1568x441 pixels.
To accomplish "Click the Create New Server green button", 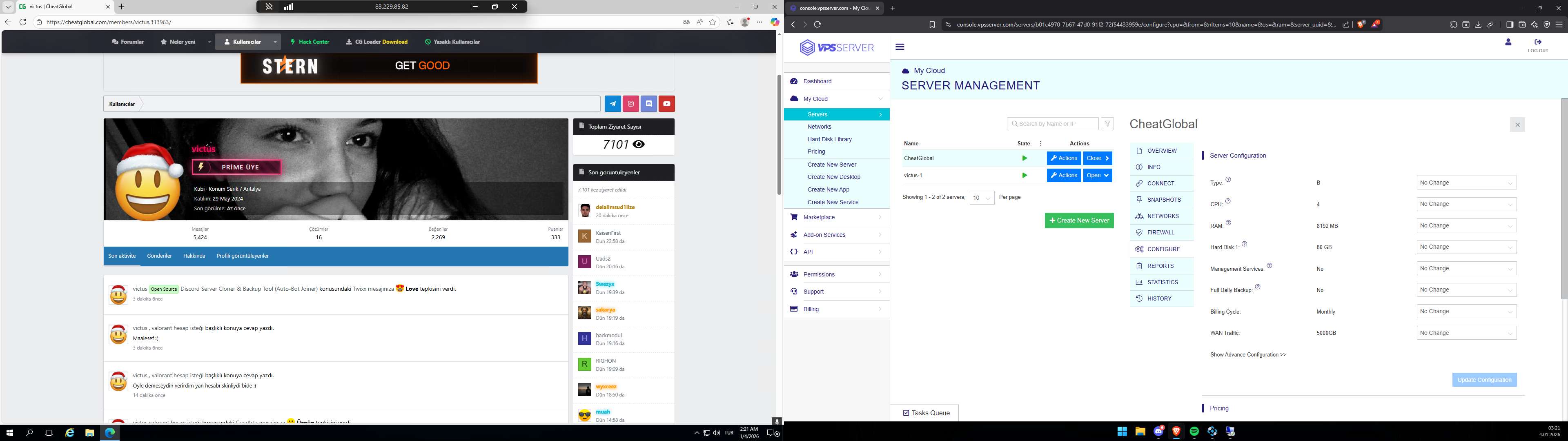I will (1079, 220).
